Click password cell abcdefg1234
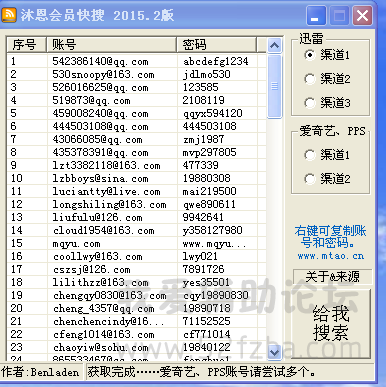The image size is (386, 387). 216,61
